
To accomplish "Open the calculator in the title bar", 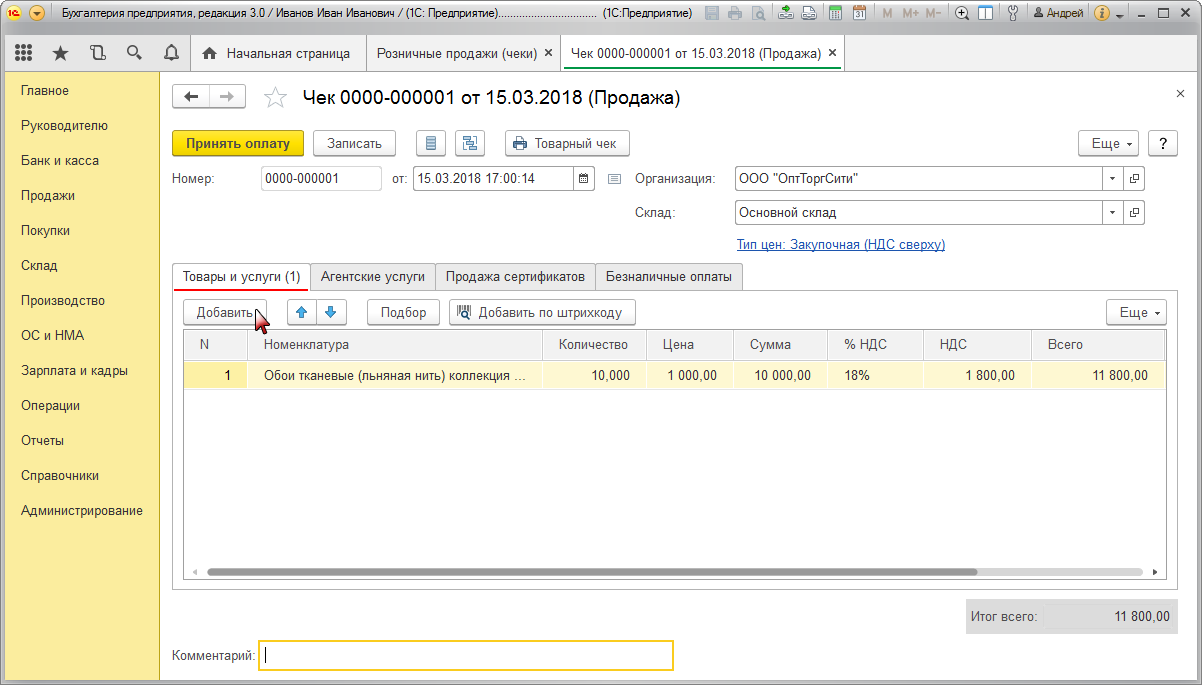I will (x=834, y=13).
